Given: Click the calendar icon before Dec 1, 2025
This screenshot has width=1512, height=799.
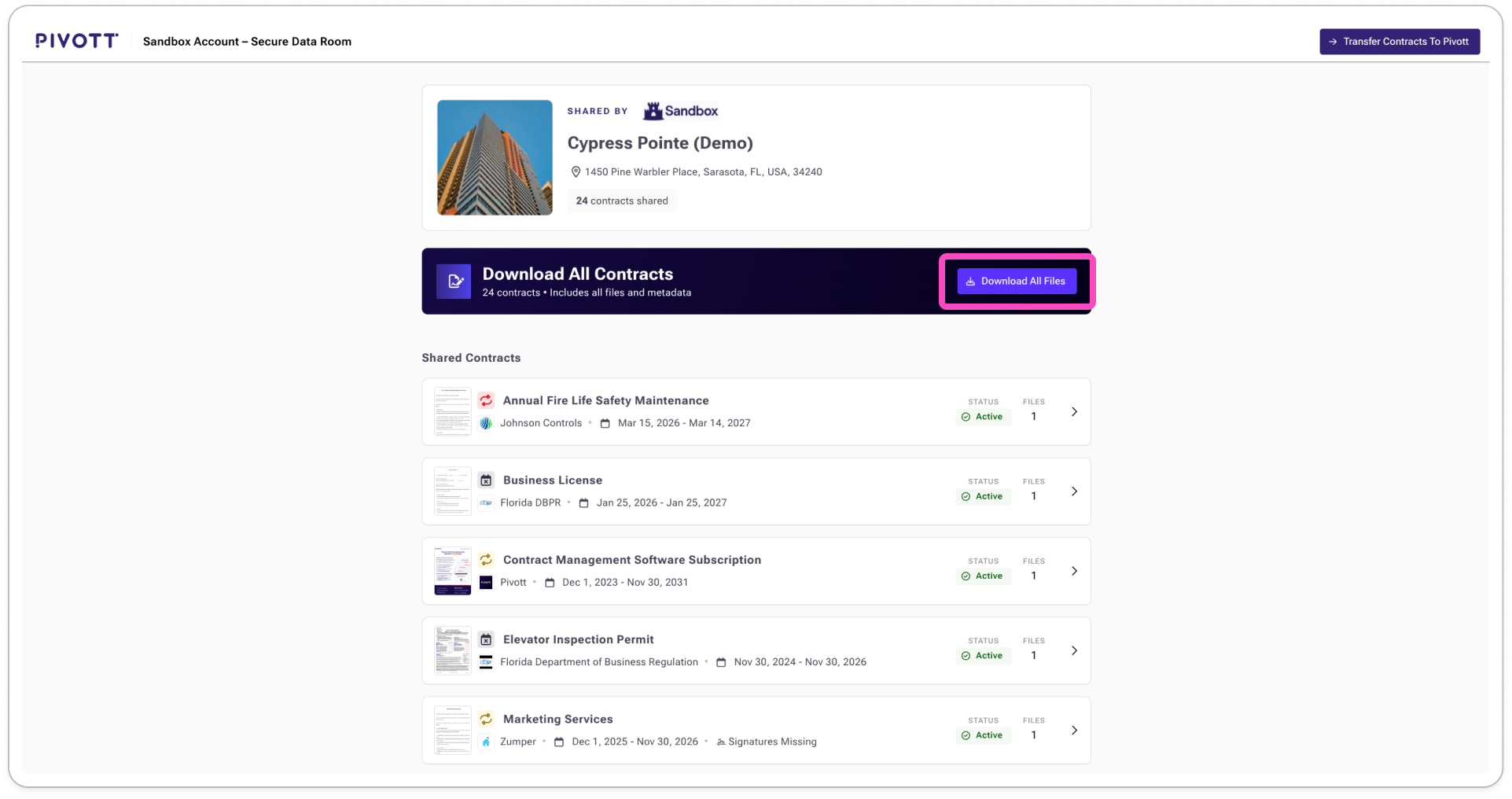Looking at the screenshot, I should 559,742.
